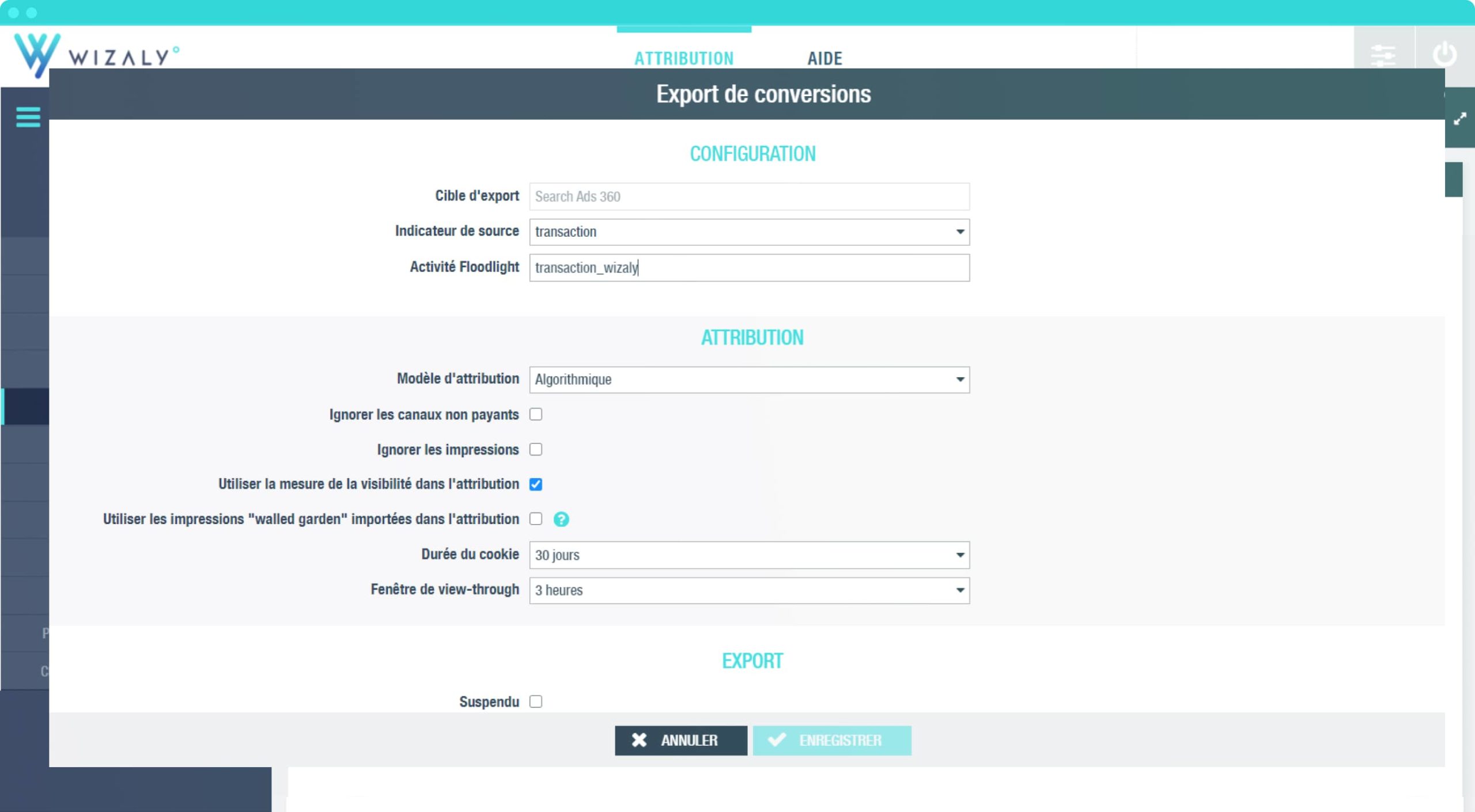Viewport: 1475px width, 812px height.
Task: Check Ignorer les impressions box
Action: click(536, 449)
